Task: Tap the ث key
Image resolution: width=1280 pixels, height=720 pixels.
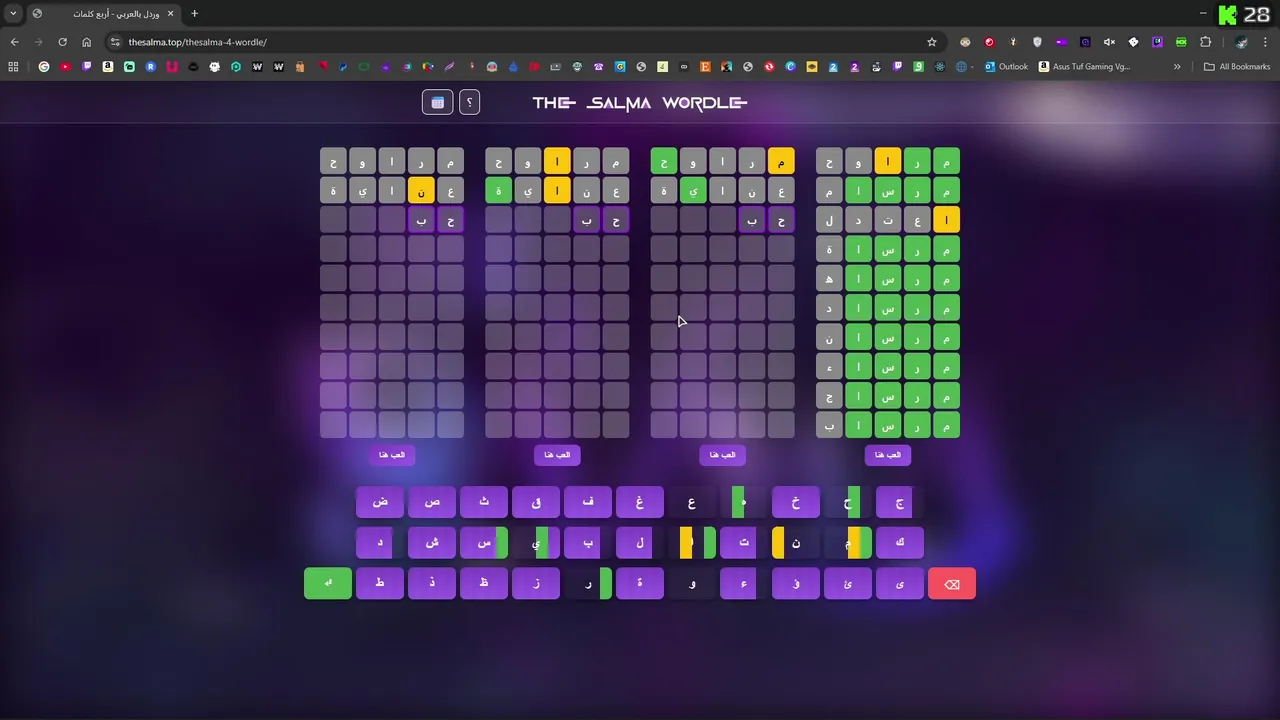Action: point(484,502)
